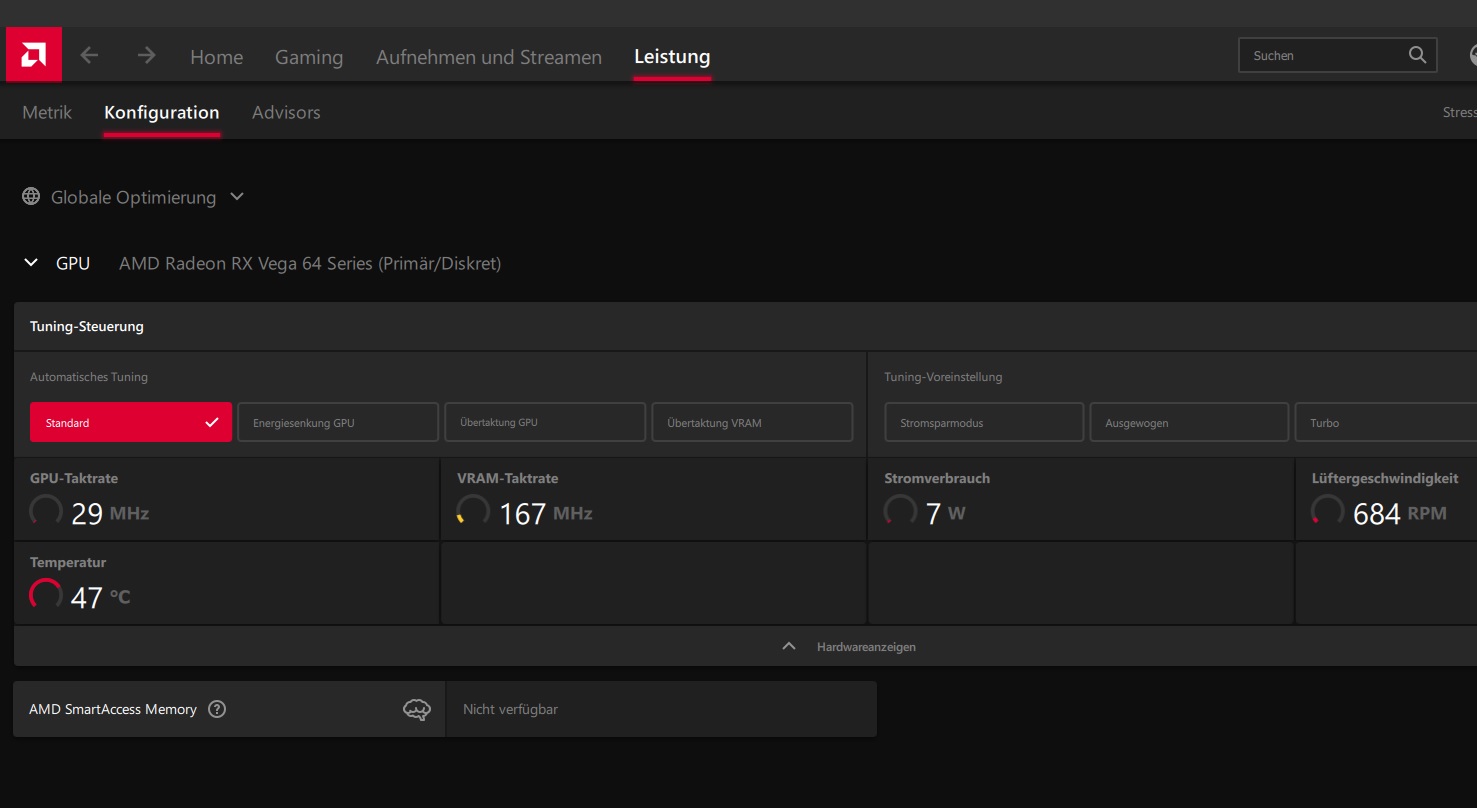
Task: Click the Automatisches Tuning label
Action: point(89,377)
